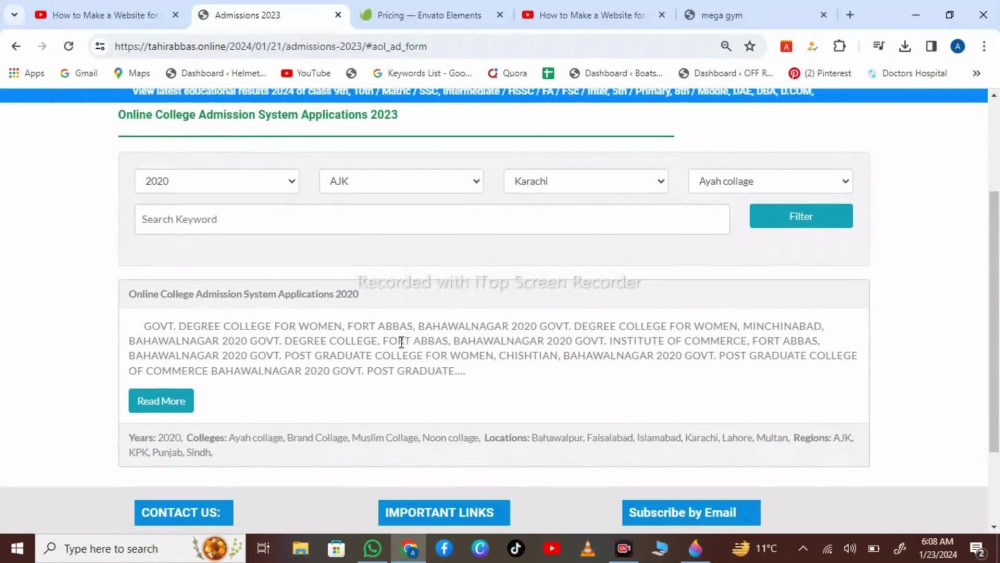Image resolution: width=1000 pixels, height=563 pixels.
Task: Open the volume control in system tray
Action: coord(850,548)
